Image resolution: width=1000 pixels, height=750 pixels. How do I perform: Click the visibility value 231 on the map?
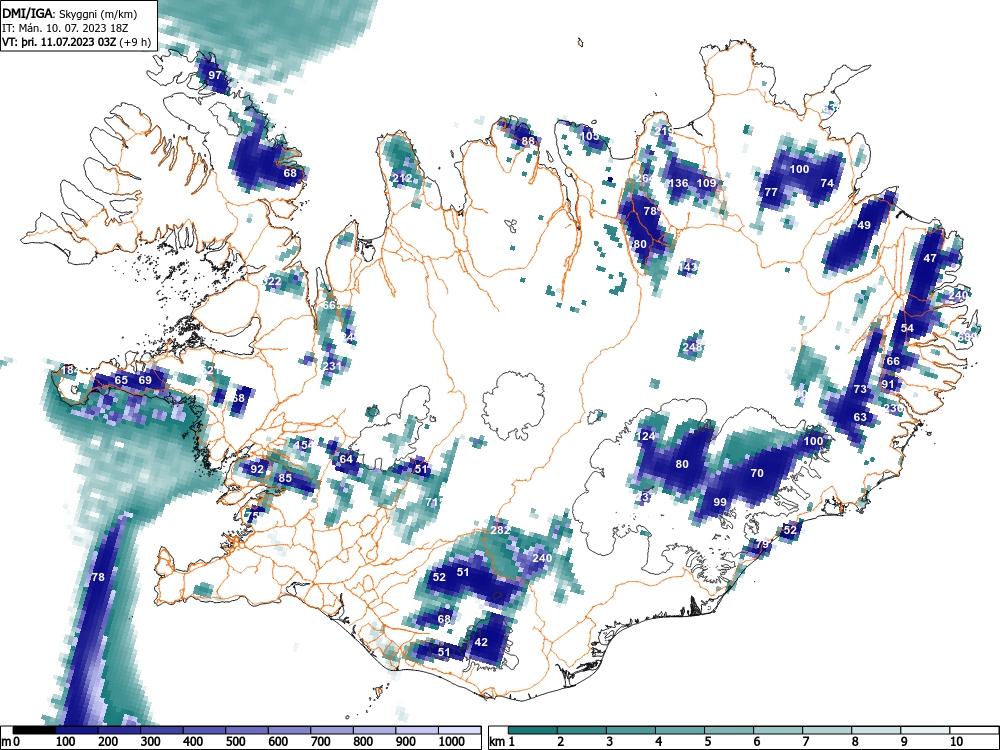[332, 366]
